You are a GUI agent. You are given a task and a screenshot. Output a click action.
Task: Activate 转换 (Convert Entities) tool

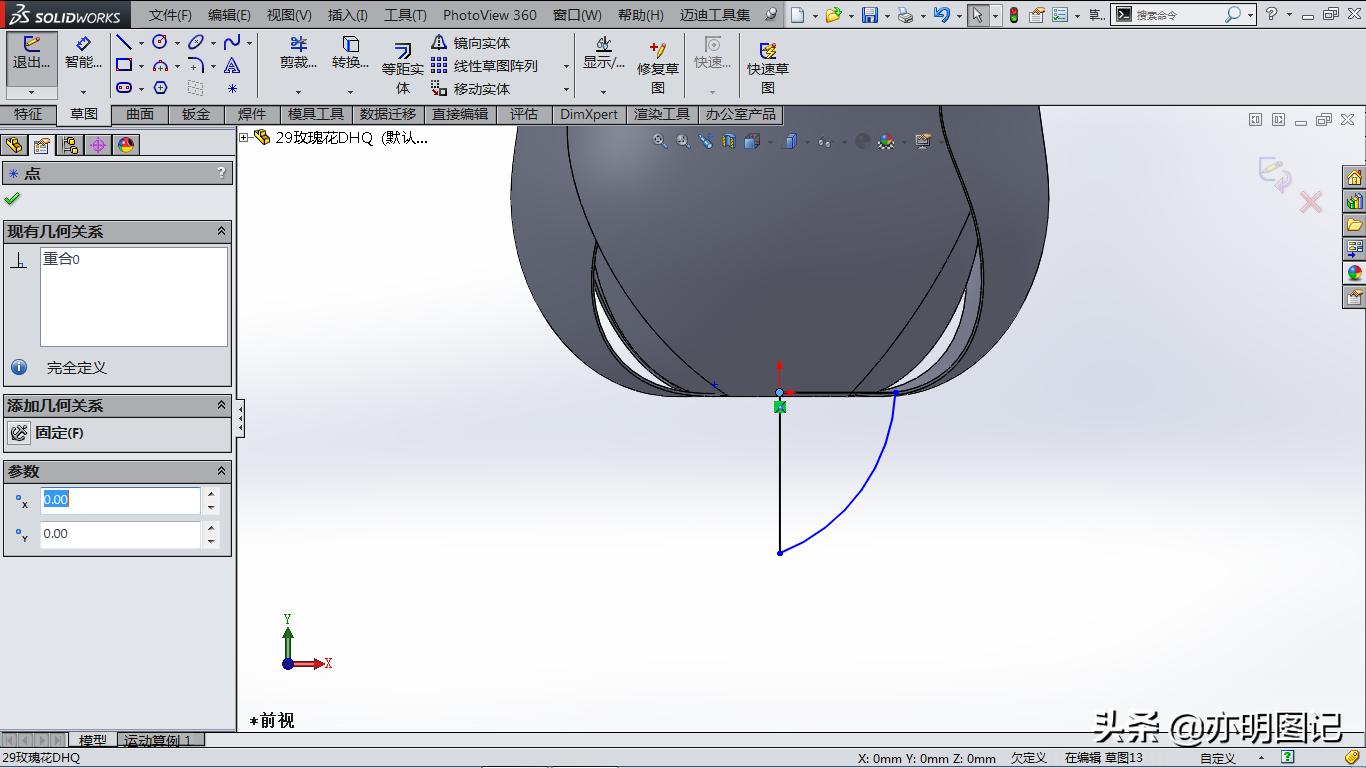[349, 57]
